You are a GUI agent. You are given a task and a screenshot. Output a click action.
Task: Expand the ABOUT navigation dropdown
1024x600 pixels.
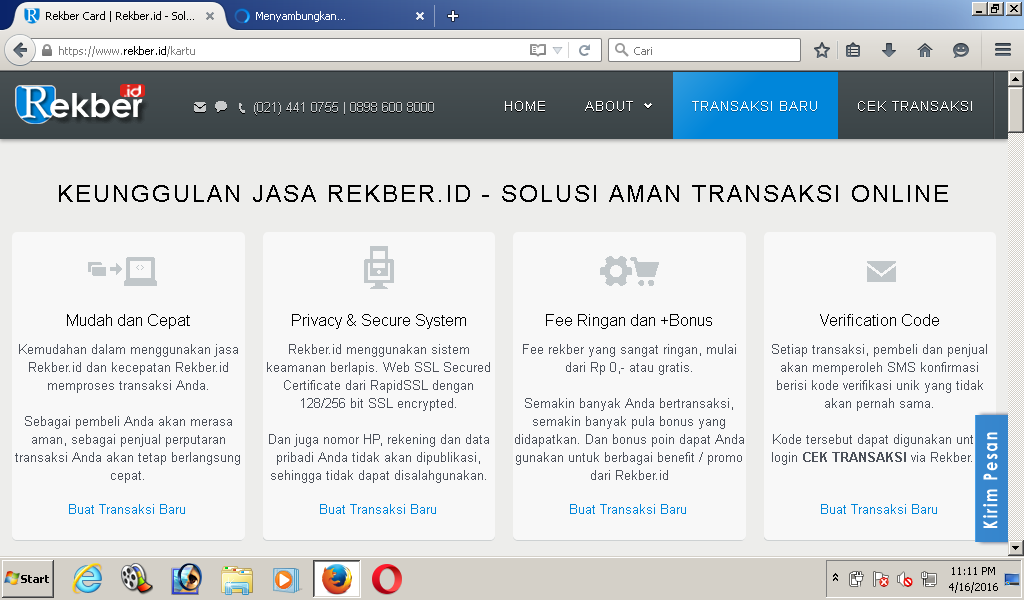coord(618,105)
